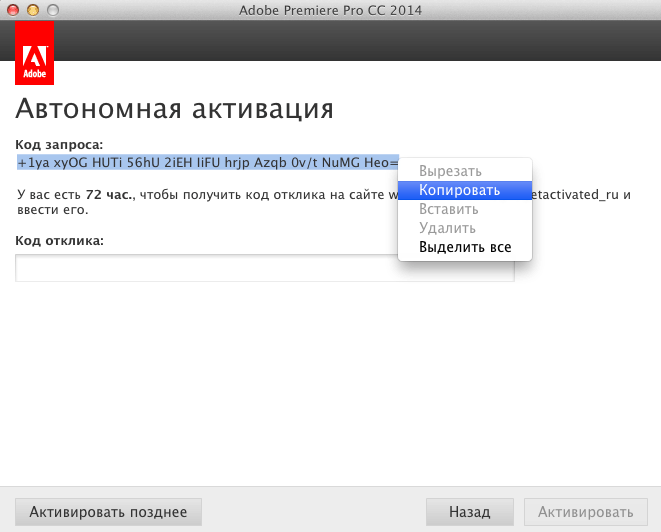Click the Adobe Premiere Pro CC 2014 title

click(x=330, y=10)
